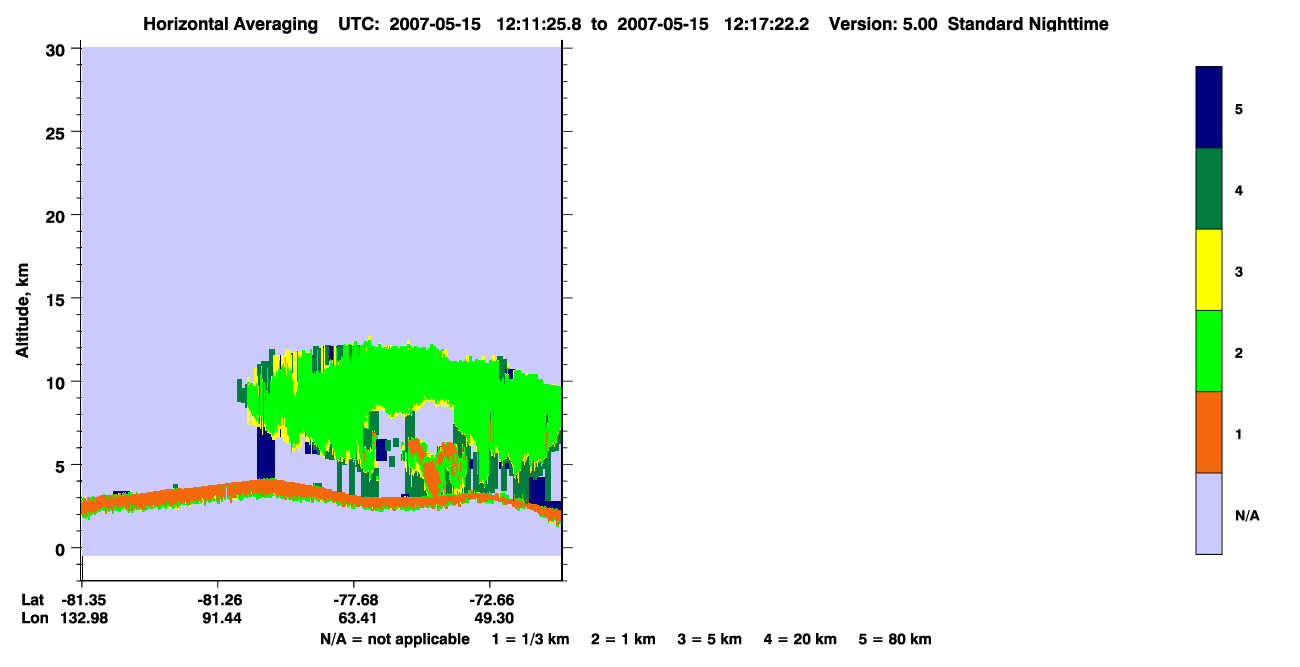
Task: Click the orange colorbar segment labeled 1
Action: (x=1208, y=432)
